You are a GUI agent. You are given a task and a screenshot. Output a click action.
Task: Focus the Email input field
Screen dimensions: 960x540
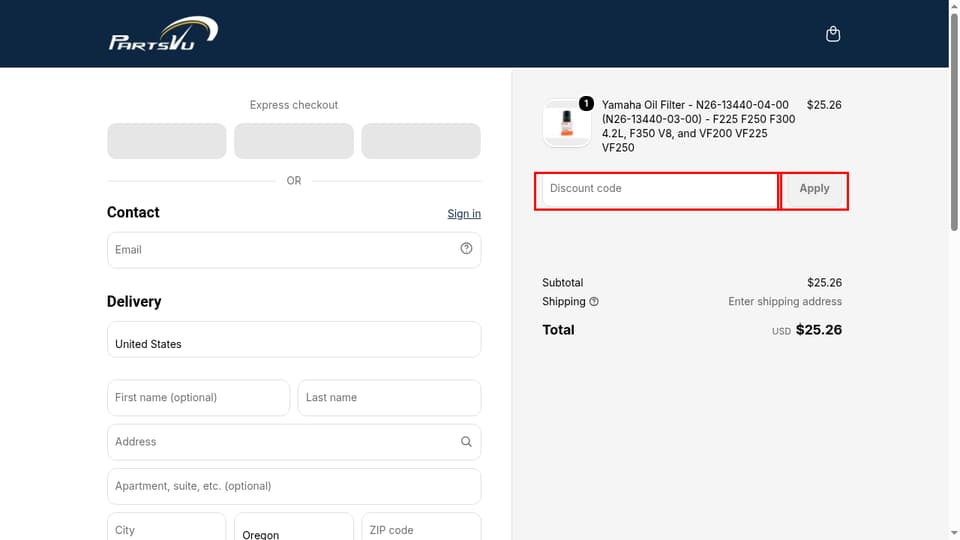pos(294,250)
